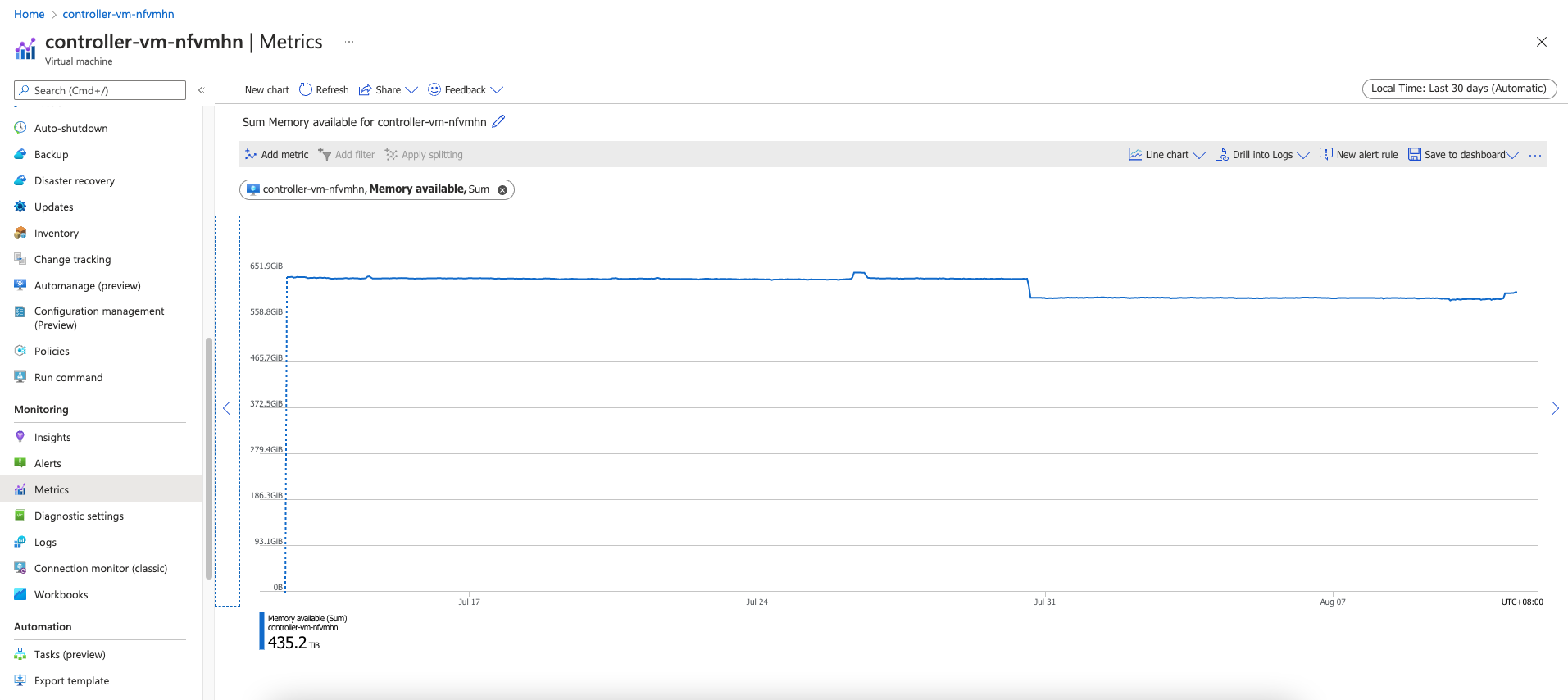The height and width of the screenshot is (700, 1568).
Task: Click the 435.2 TiB legend value
Action: click(x=293, y=643)
